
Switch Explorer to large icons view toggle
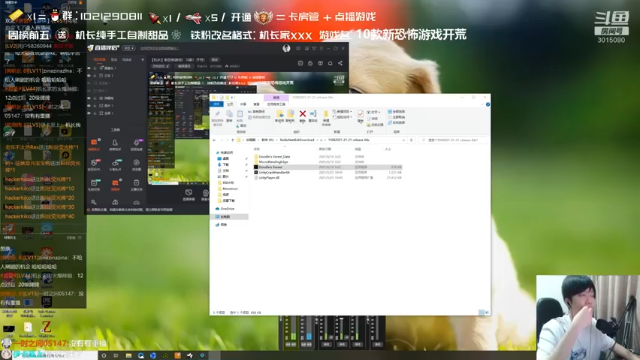tap(486, 312)
